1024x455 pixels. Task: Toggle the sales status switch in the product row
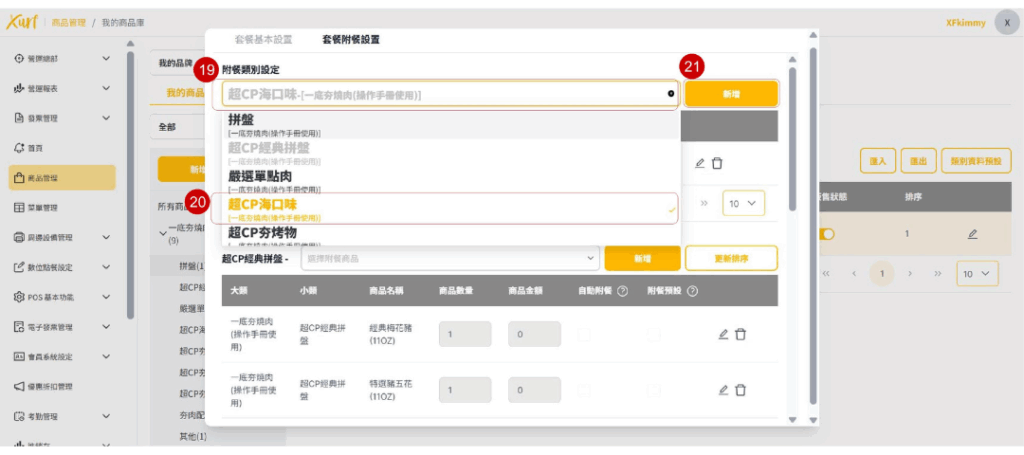[x=827, y=234]
